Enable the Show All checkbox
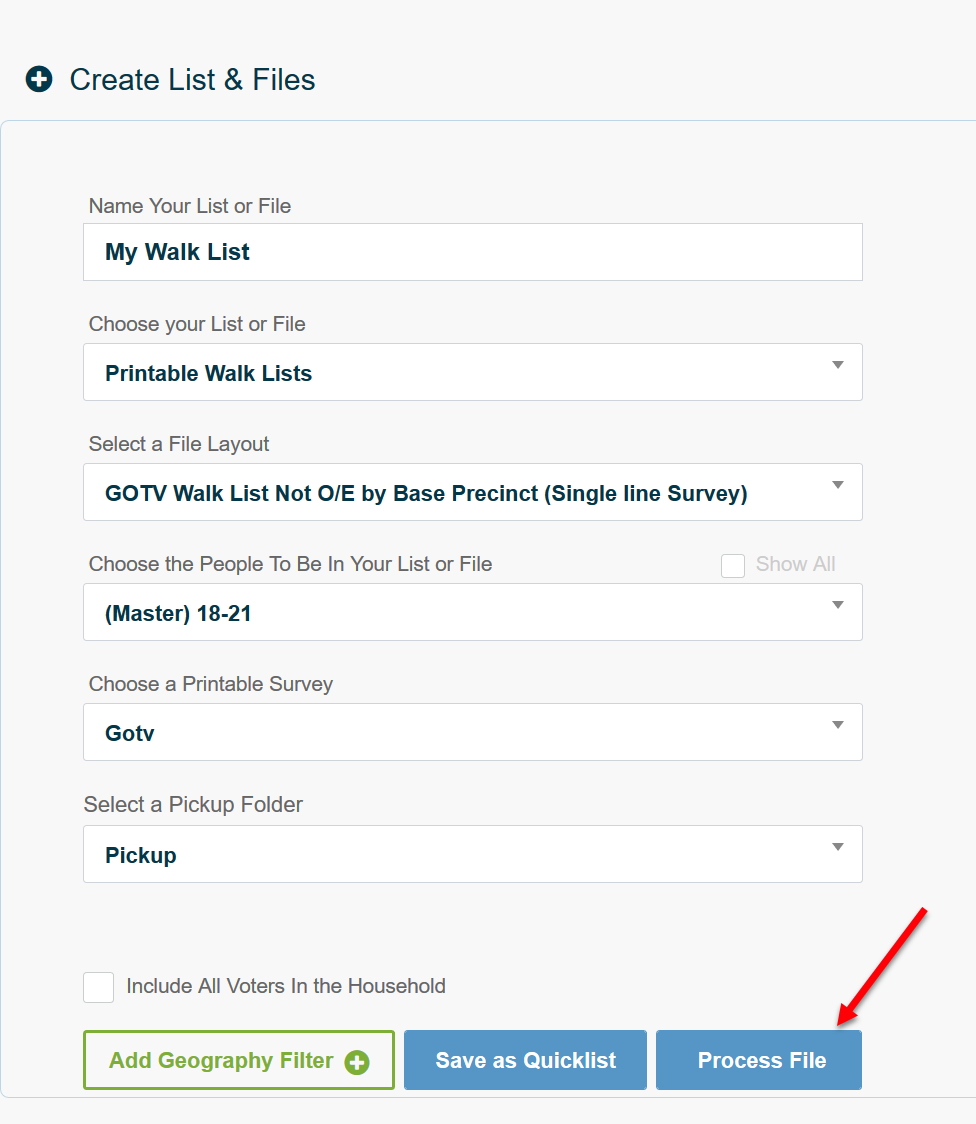976x1124 pixels. pos(733,565)
